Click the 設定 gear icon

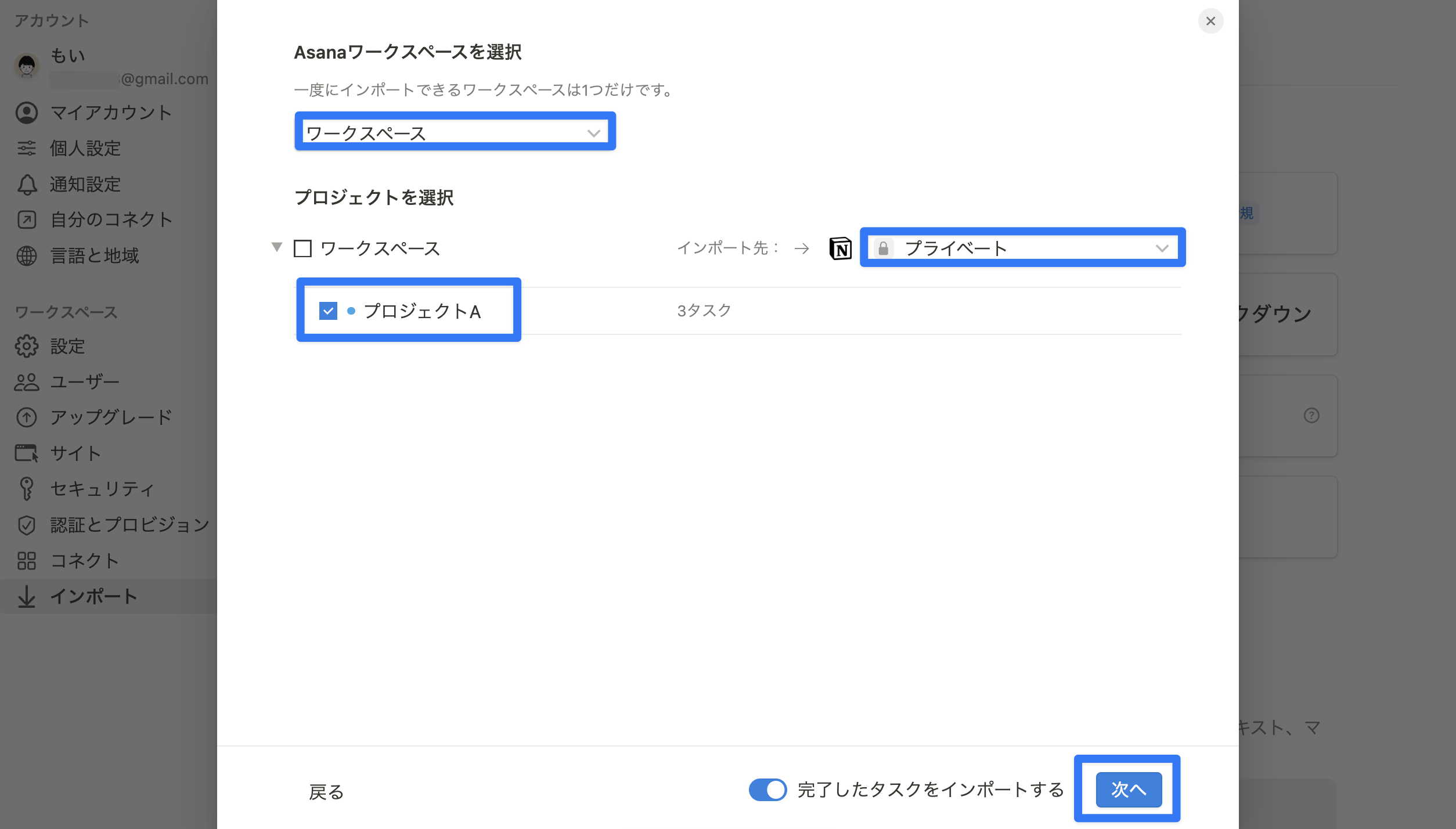click(x=27, y=346)
